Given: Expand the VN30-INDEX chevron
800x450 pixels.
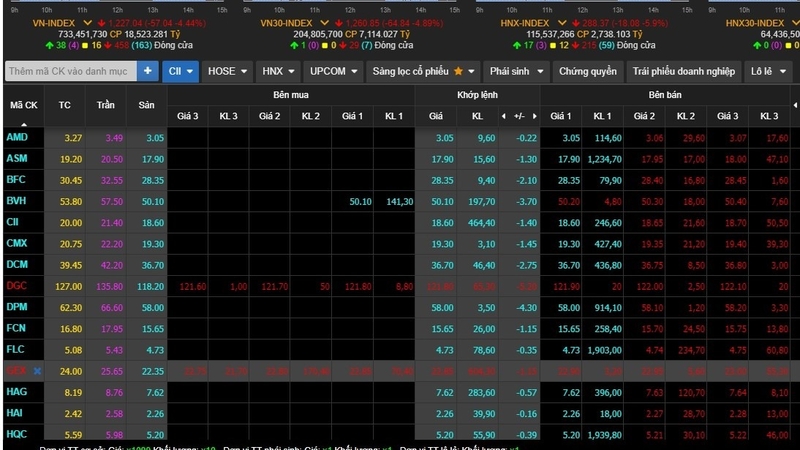Looking at the screenshot, I should click(x=324, y=23).
